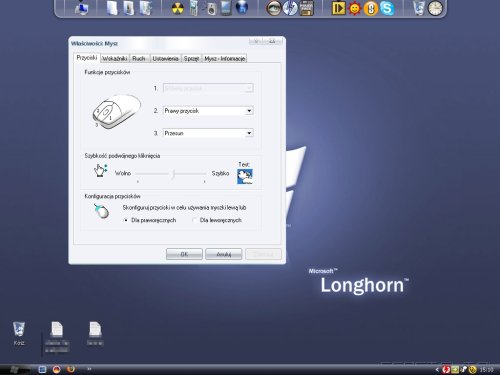Click the eye icon in the dock

click(273, 8)
